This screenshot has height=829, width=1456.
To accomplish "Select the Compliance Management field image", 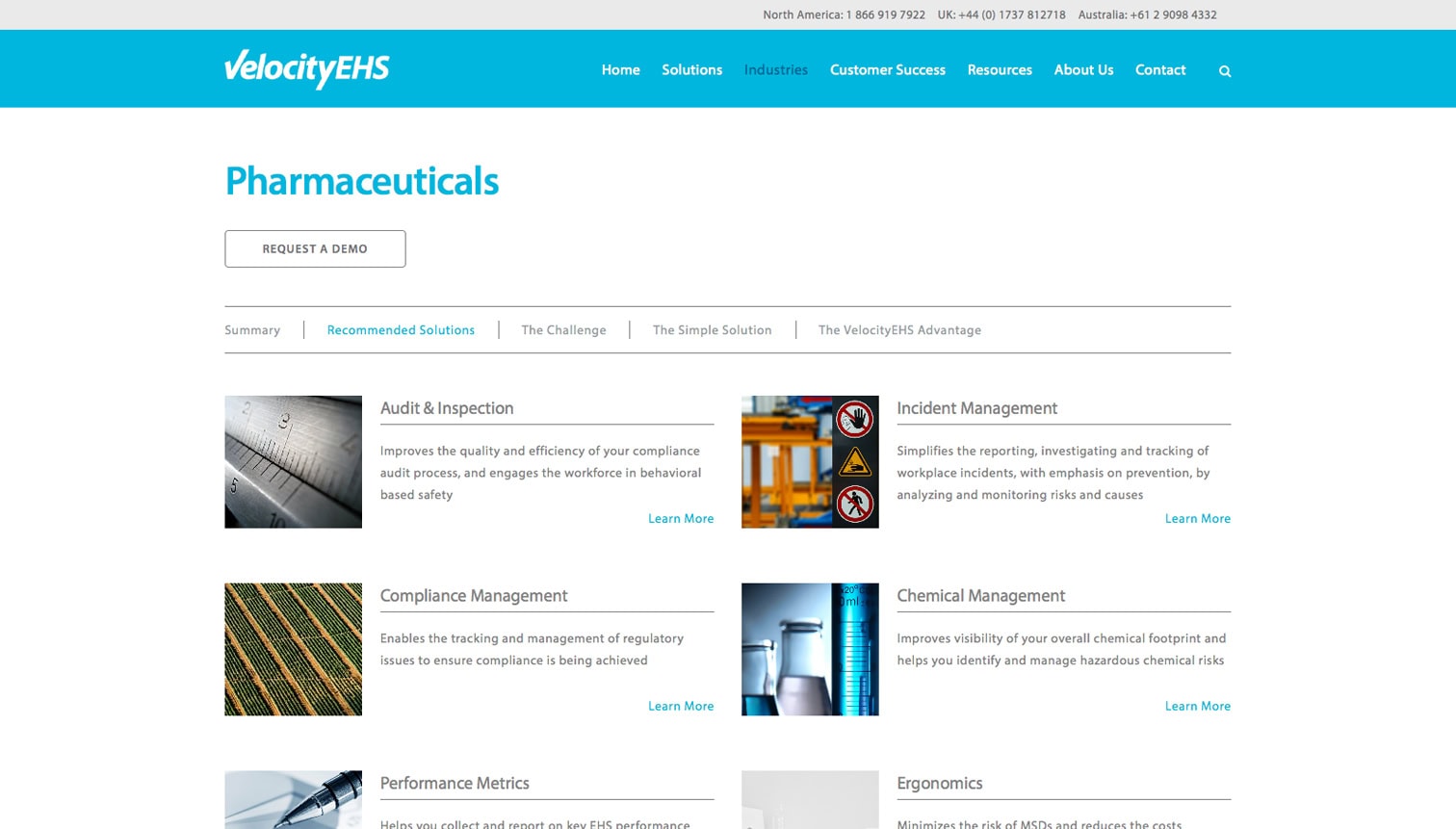I will coord(293,649).
